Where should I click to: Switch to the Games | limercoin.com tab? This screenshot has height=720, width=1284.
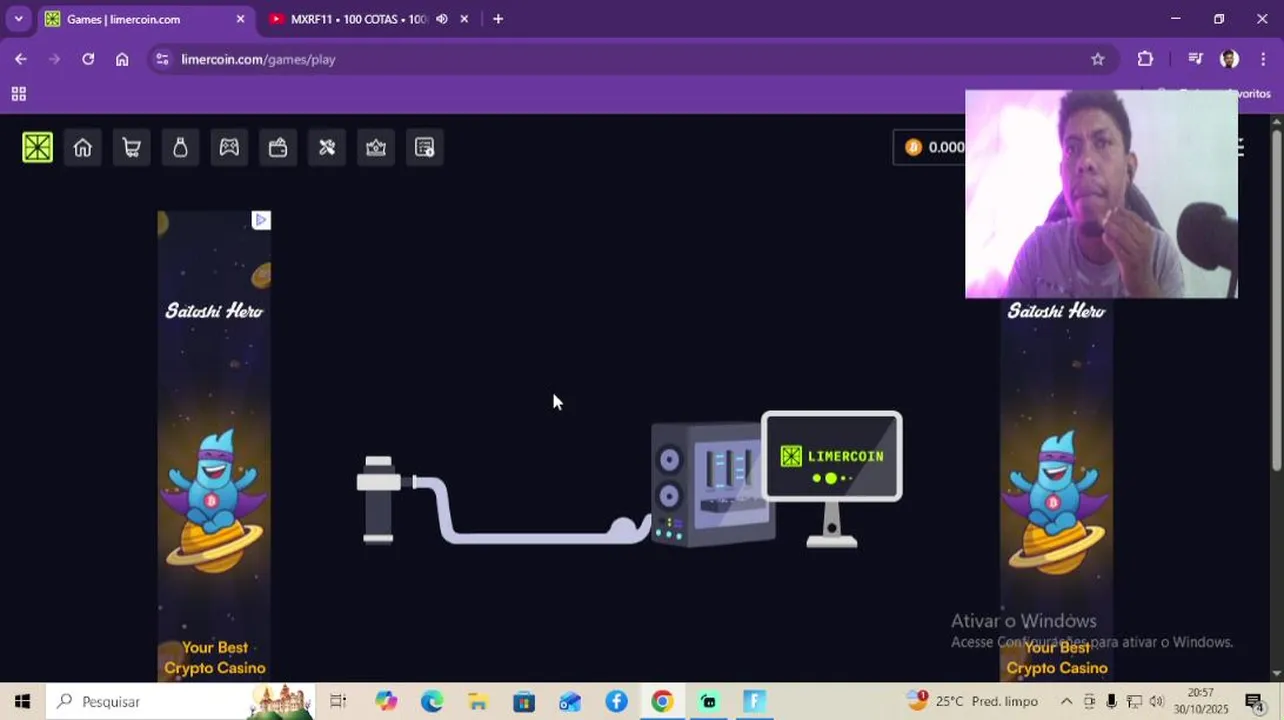click(x=144, y=19)
